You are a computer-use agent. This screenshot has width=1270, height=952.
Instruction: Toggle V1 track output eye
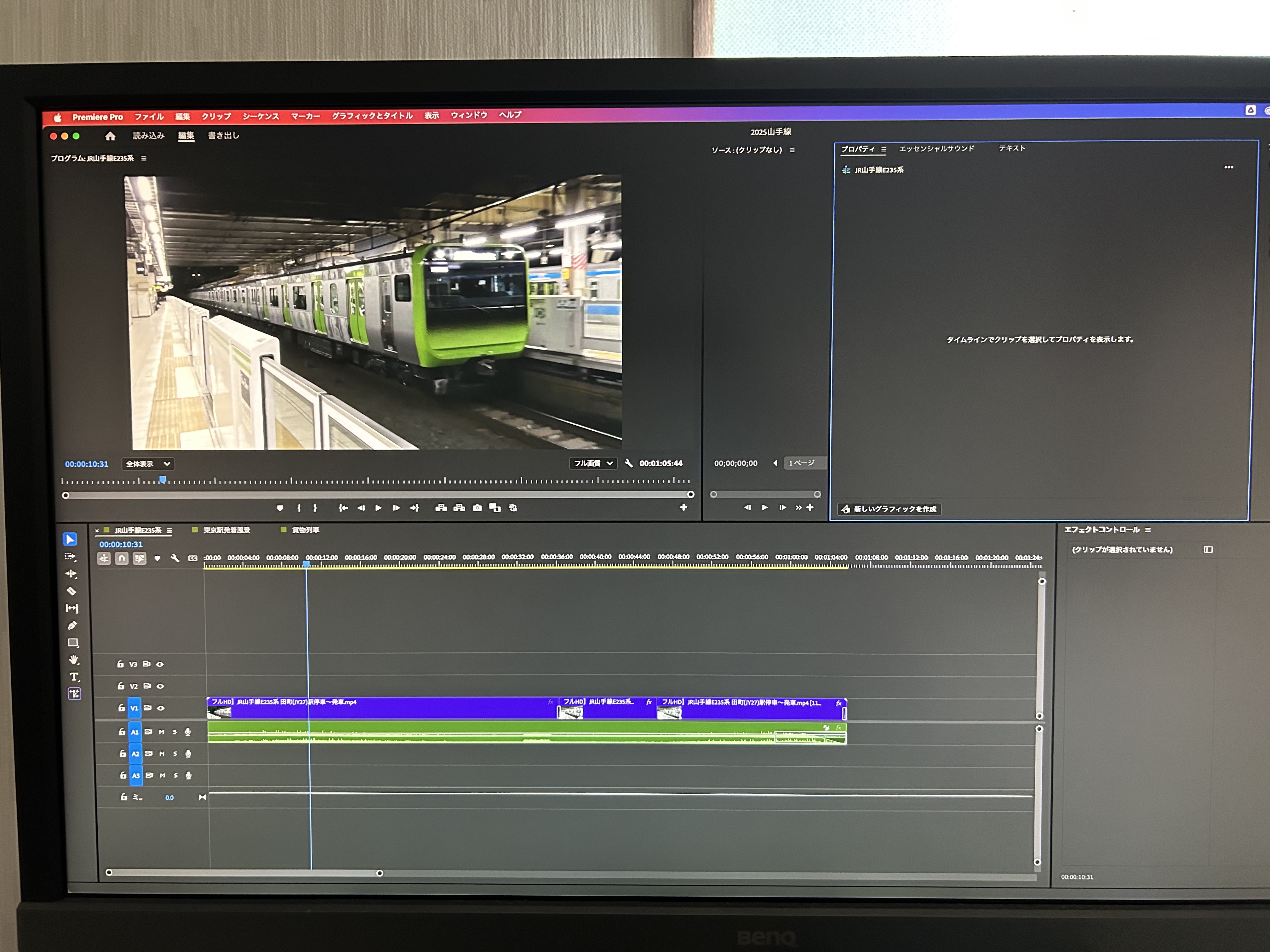(x=161, y=708)
